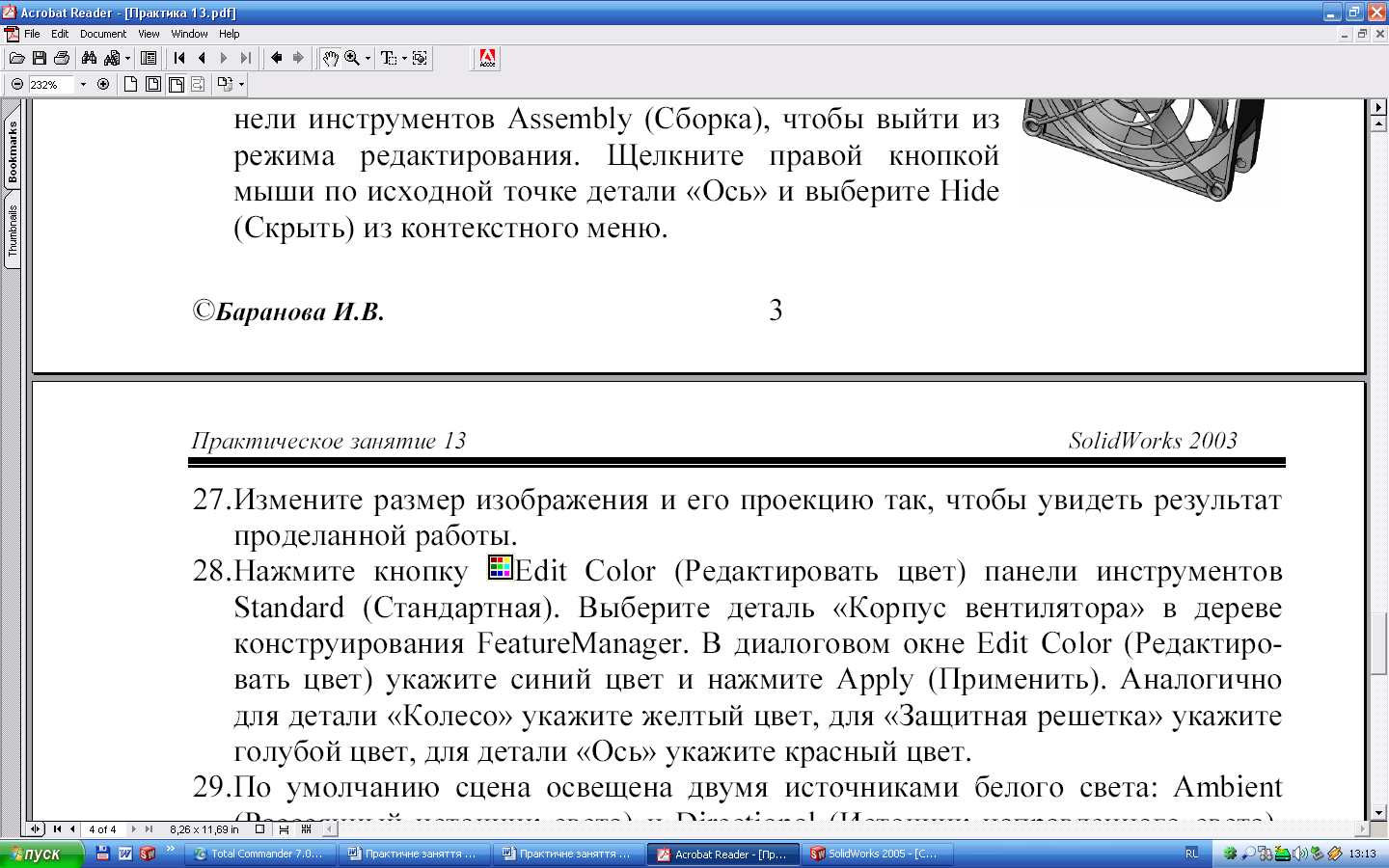Save a copy using the floppy disk icon
This screenshot has width=1389, height=868.
(x=40, y=59)
